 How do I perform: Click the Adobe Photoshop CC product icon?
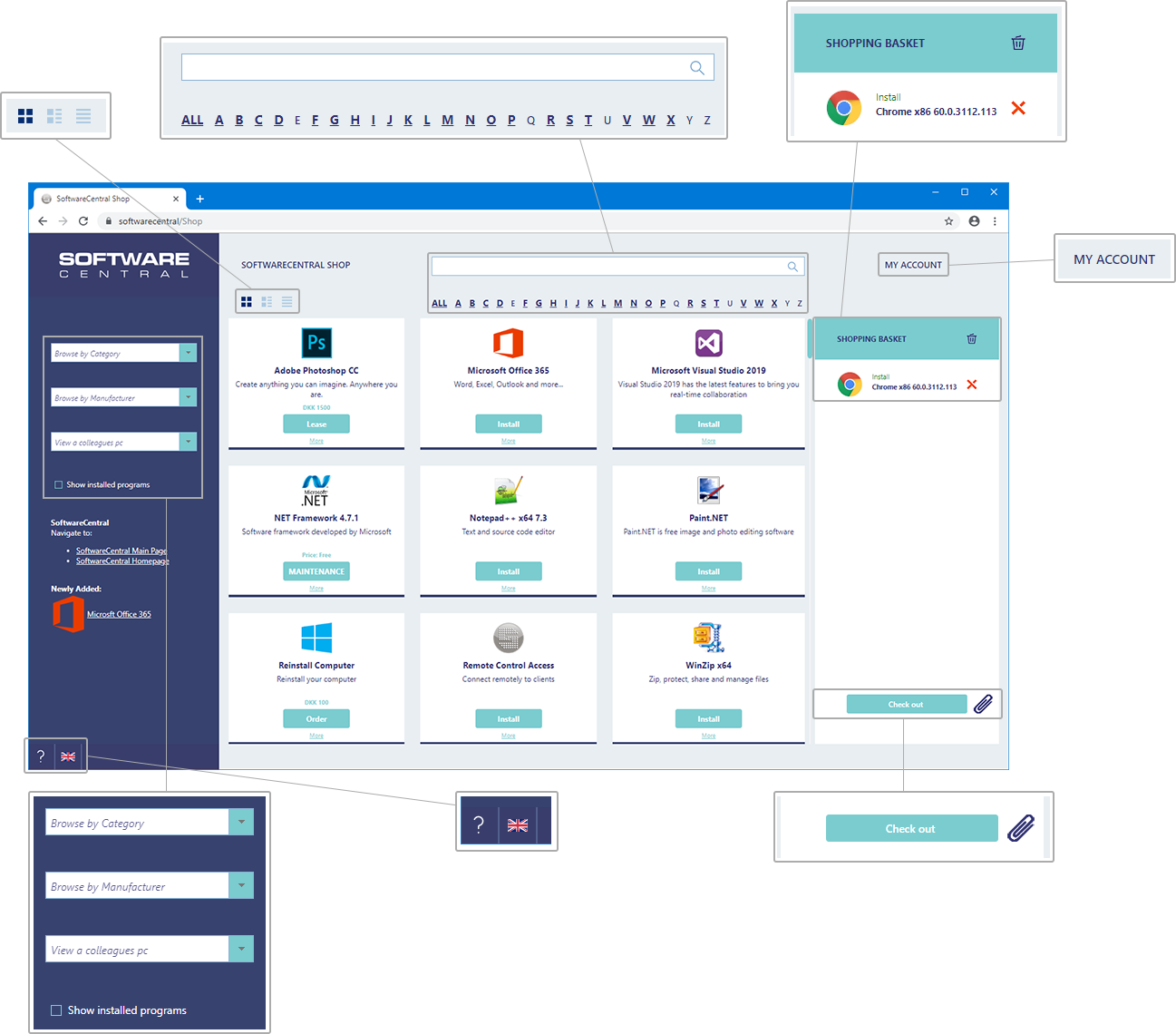[316, 343]
